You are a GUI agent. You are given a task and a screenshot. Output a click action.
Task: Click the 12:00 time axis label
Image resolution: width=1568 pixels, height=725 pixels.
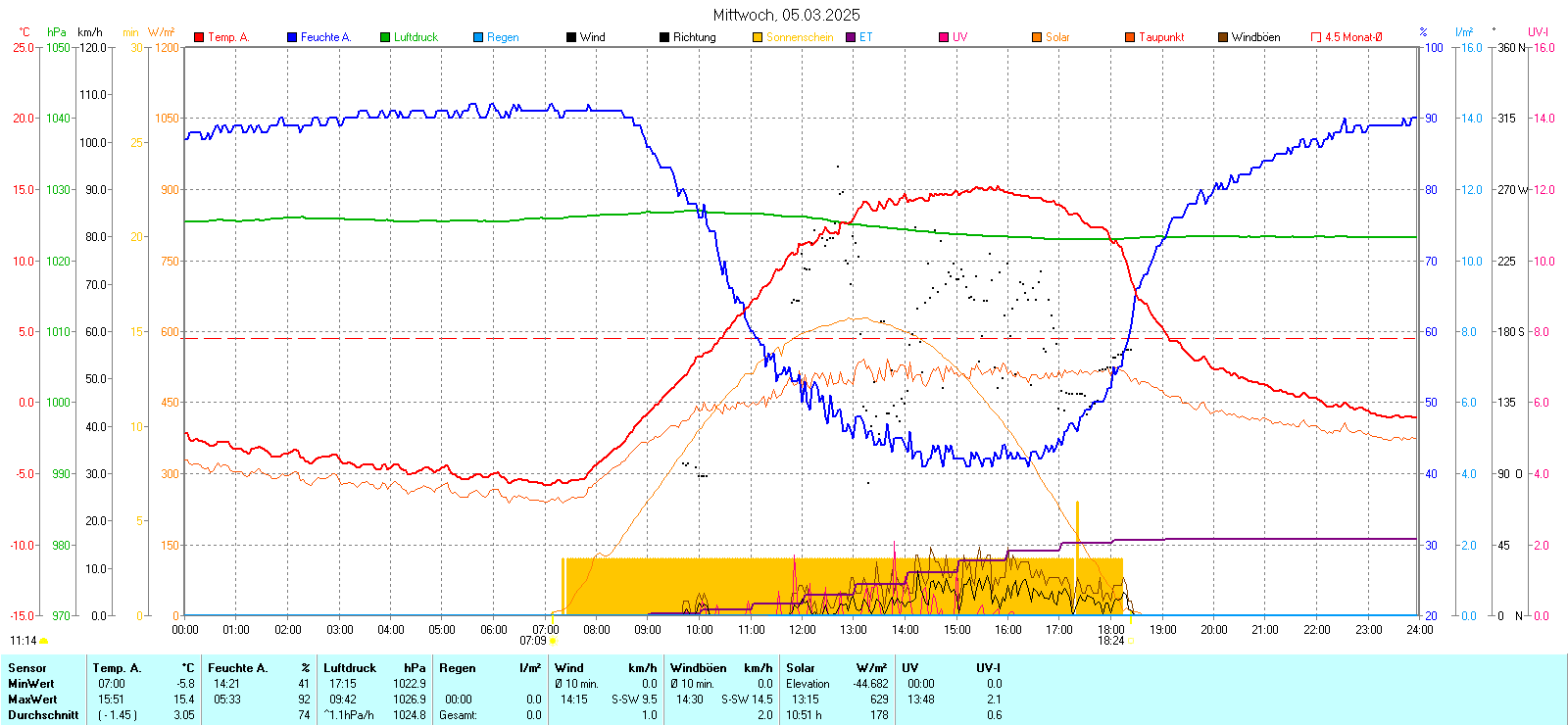click(x=802, y=630)
